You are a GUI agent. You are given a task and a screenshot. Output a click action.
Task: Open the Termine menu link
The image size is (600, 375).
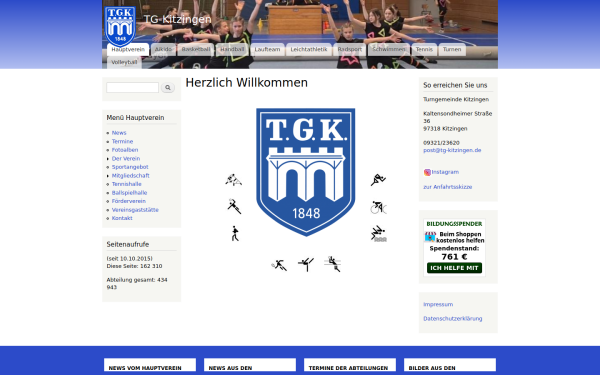point(122,141)
